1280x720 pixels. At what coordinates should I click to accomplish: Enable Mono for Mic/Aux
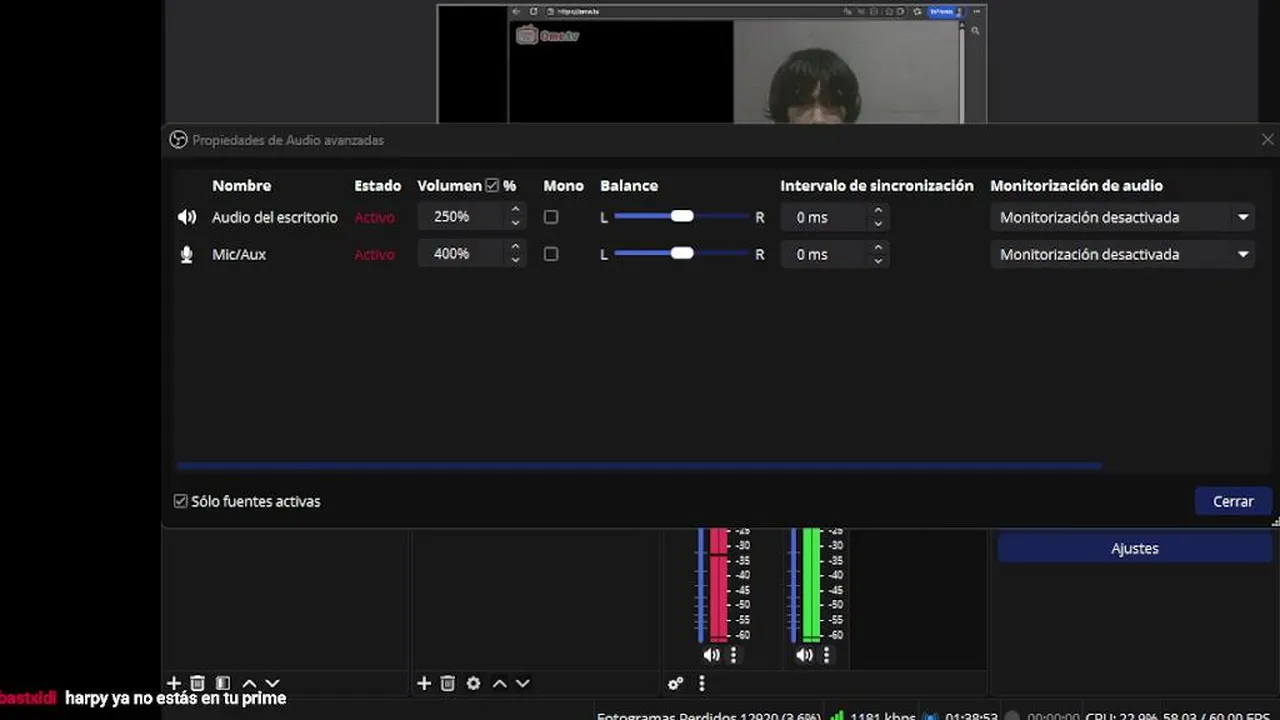coord(551,254)
